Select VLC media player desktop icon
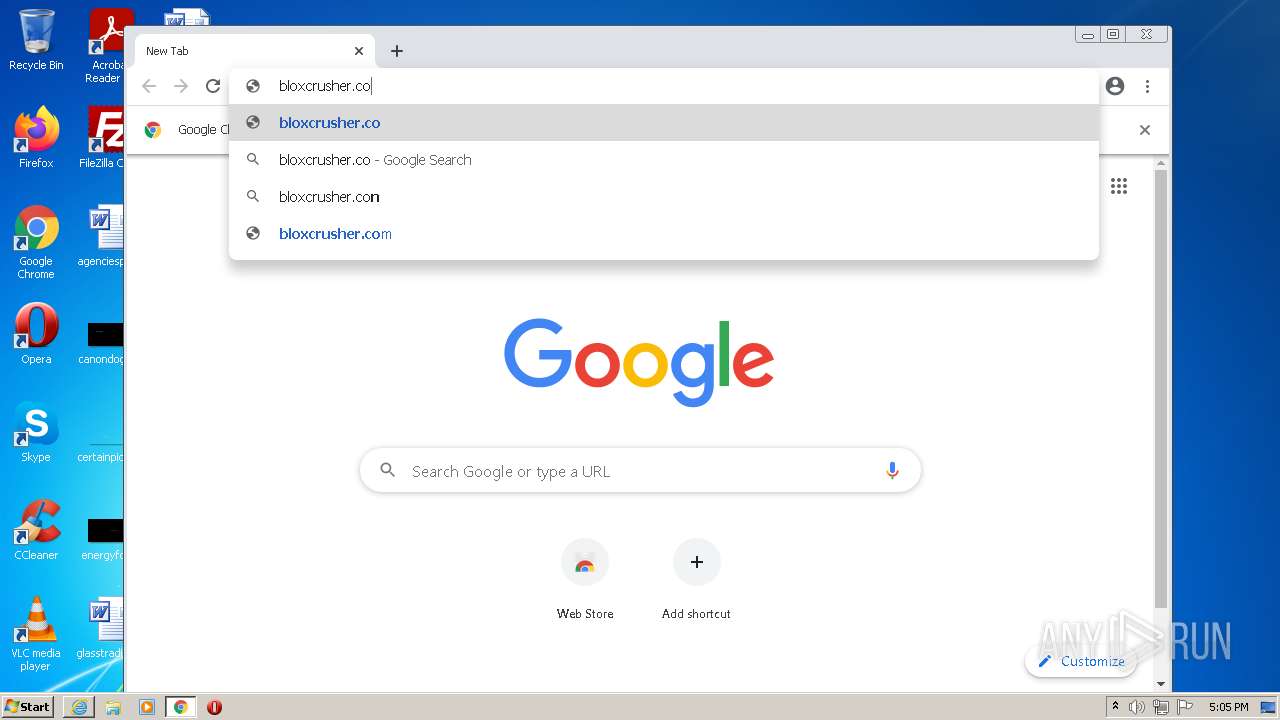The height and width of the screenshot is (720, 1280). click(36, 634)
